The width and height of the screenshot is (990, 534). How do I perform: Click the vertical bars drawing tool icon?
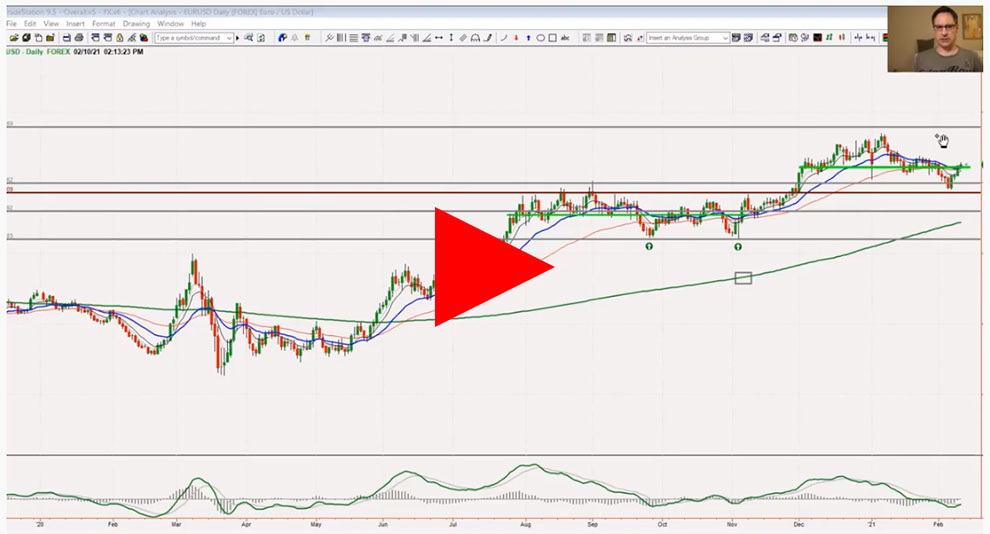pos(341,38)
